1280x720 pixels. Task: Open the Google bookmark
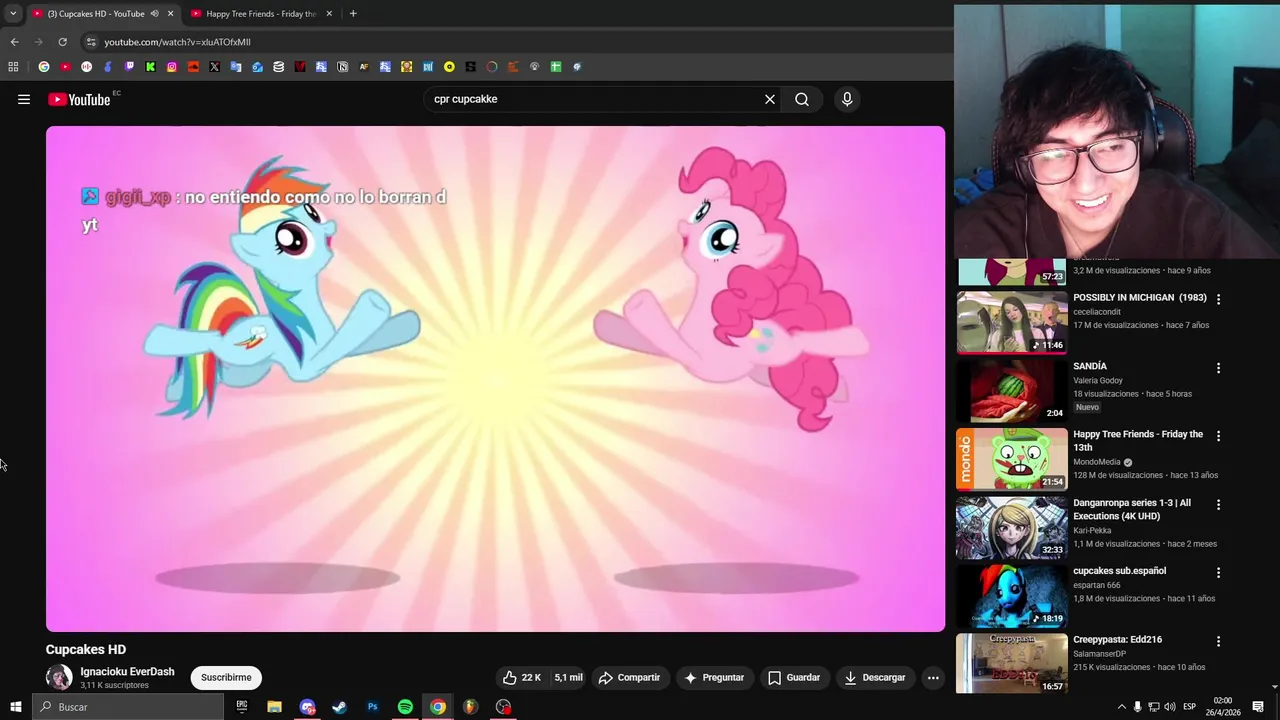pyautogui.click(x=44, y=67)
